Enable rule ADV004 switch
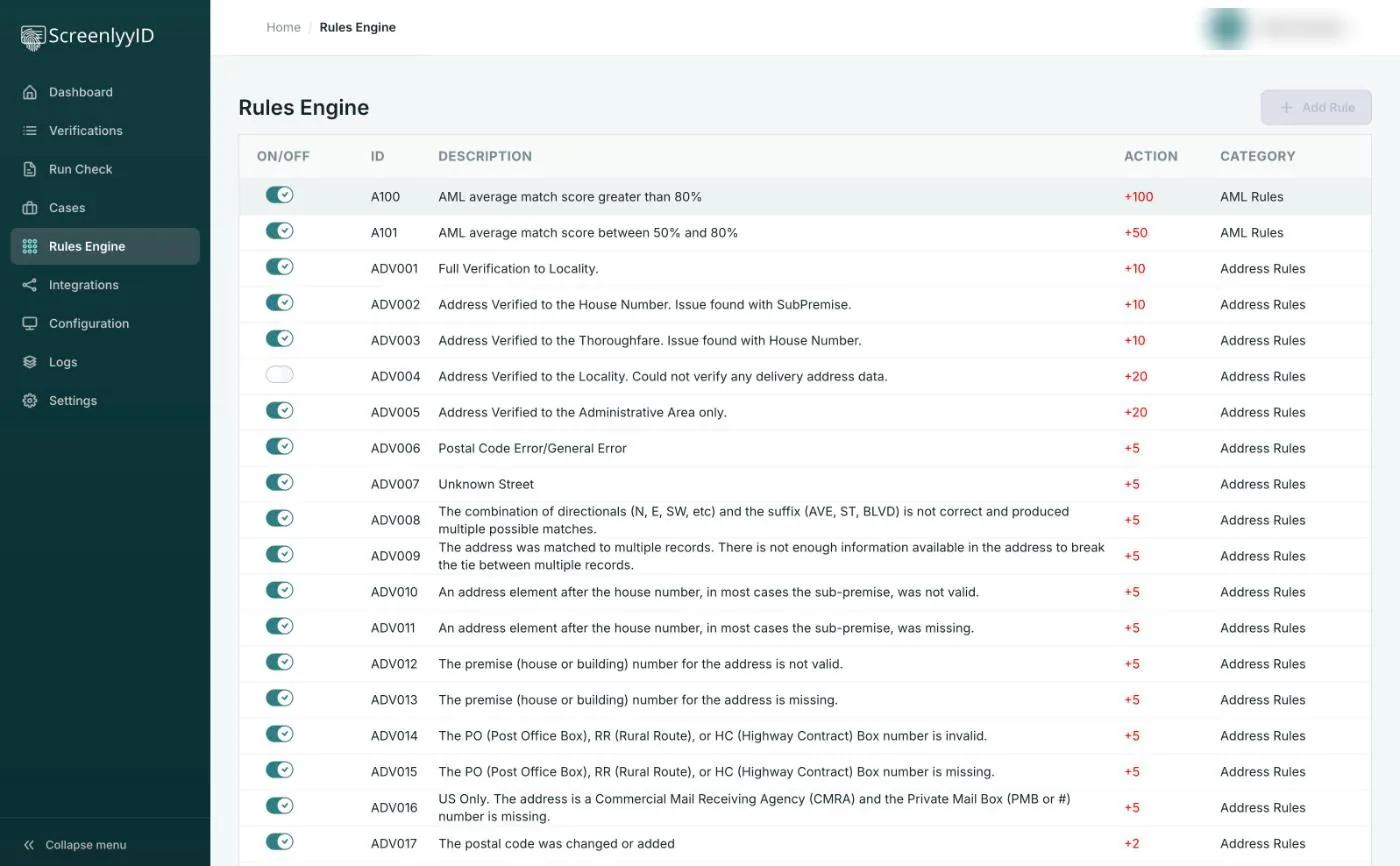 pyautogui.click(x=279, y=375)
